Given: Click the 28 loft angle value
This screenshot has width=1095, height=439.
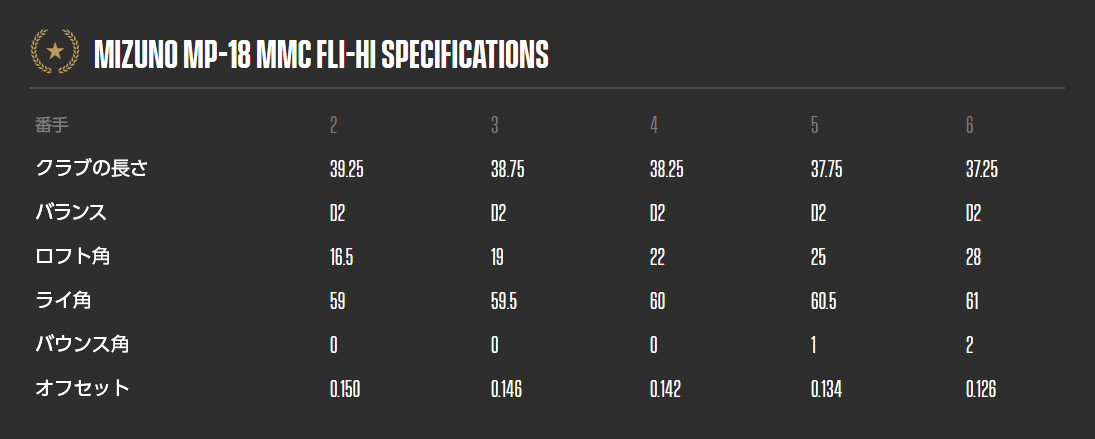Looking at the screenshot, I should (973, 258).
